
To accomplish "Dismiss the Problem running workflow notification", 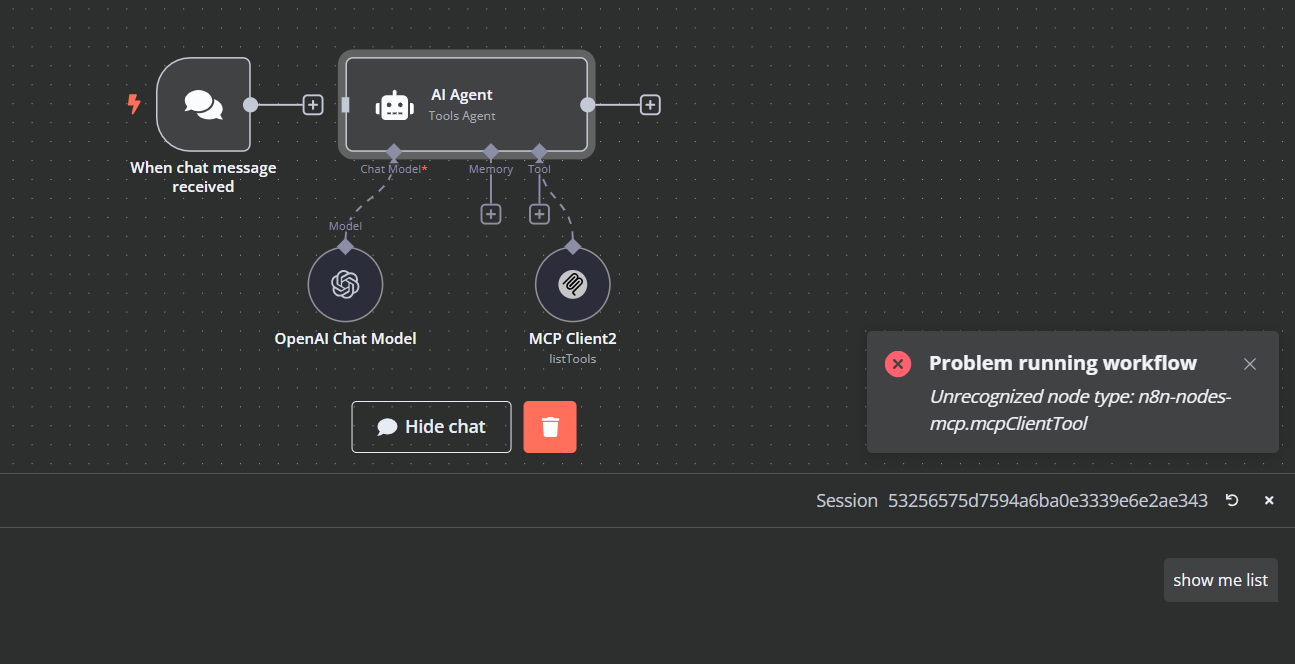I will pyautogui.click(x=1249, y=364).
